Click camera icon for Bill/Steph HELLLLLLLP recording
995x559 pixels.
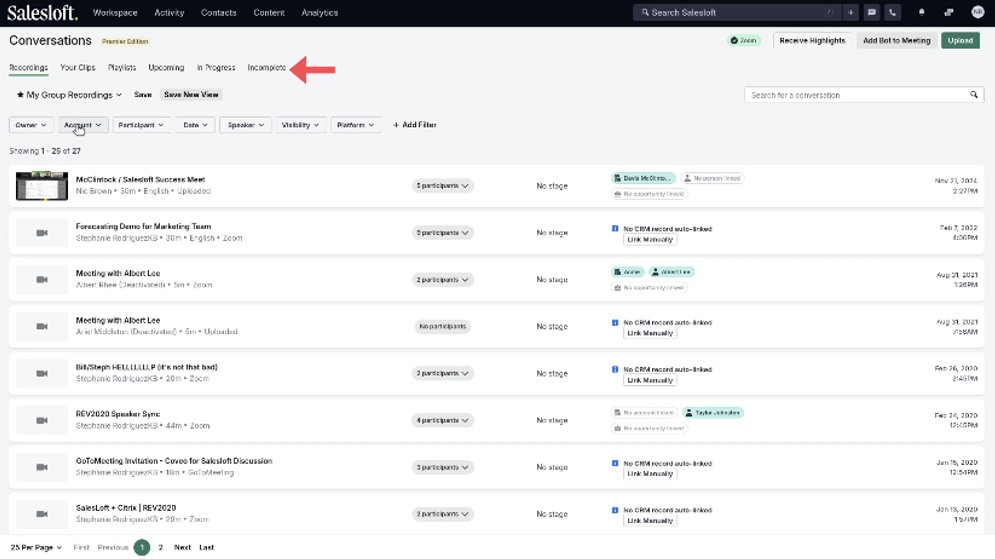(x=42, y=374)
